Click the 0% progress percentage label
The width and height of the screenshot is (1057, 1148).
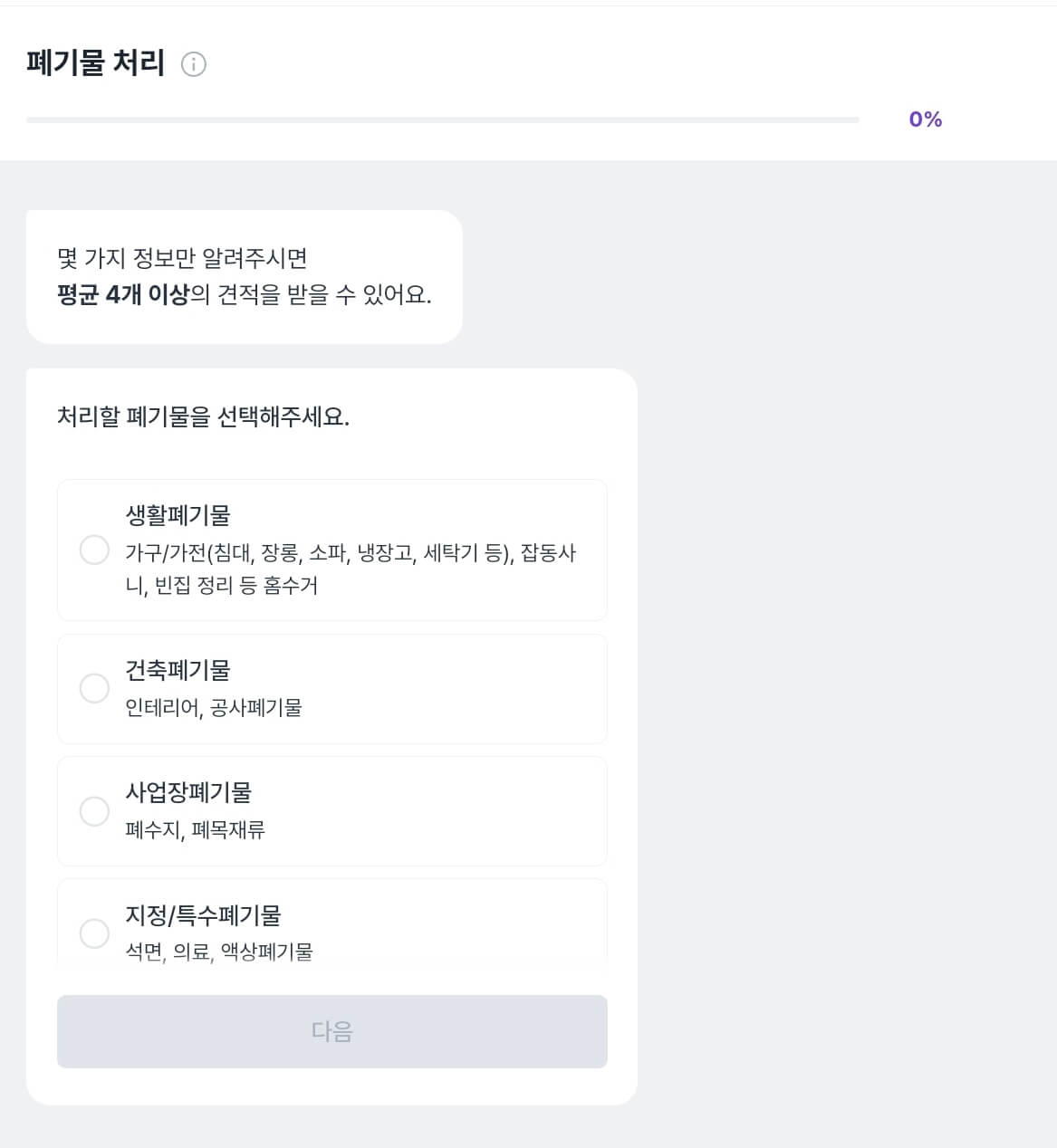point(925,120)
